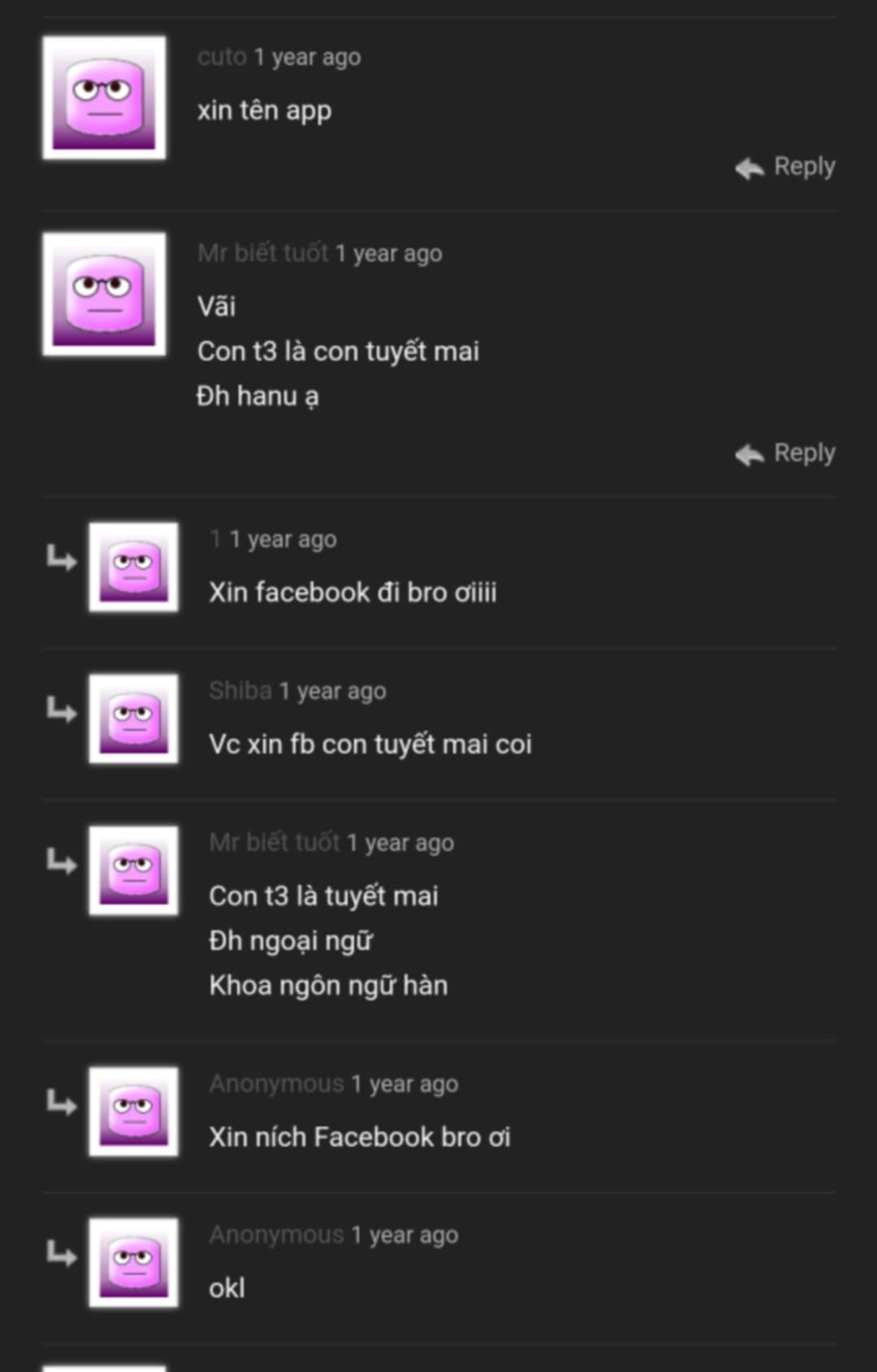The image size is (877, 1372).
Task: Open 'Mr biết tuốt' username on top-level comment
Action: [263, 252]
